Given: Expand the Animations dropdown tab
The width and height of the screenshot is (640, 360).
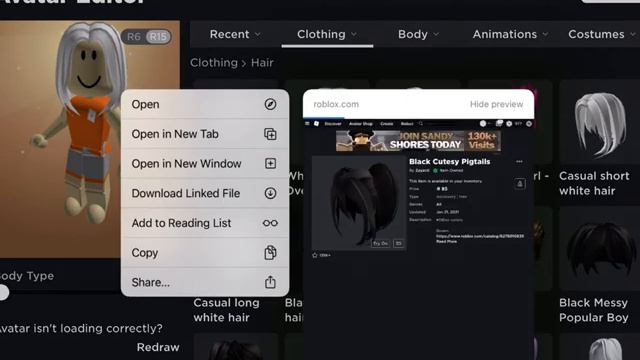Looking at the screenshot, I should (x=510, y=34).
